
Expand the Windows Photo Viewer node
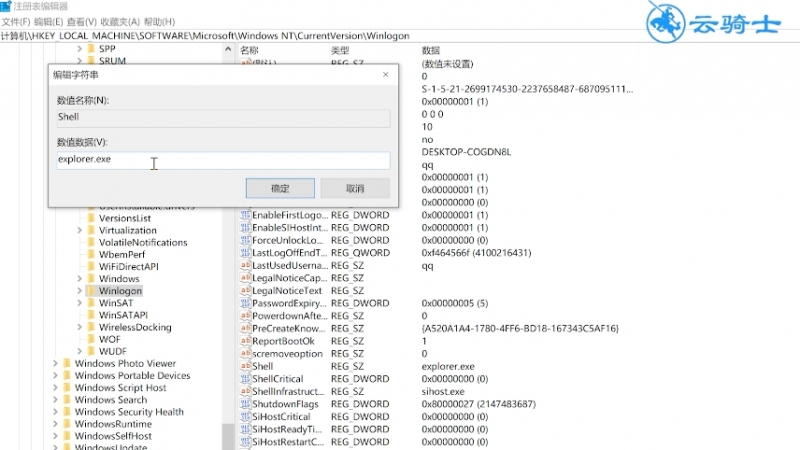point(55,363)
